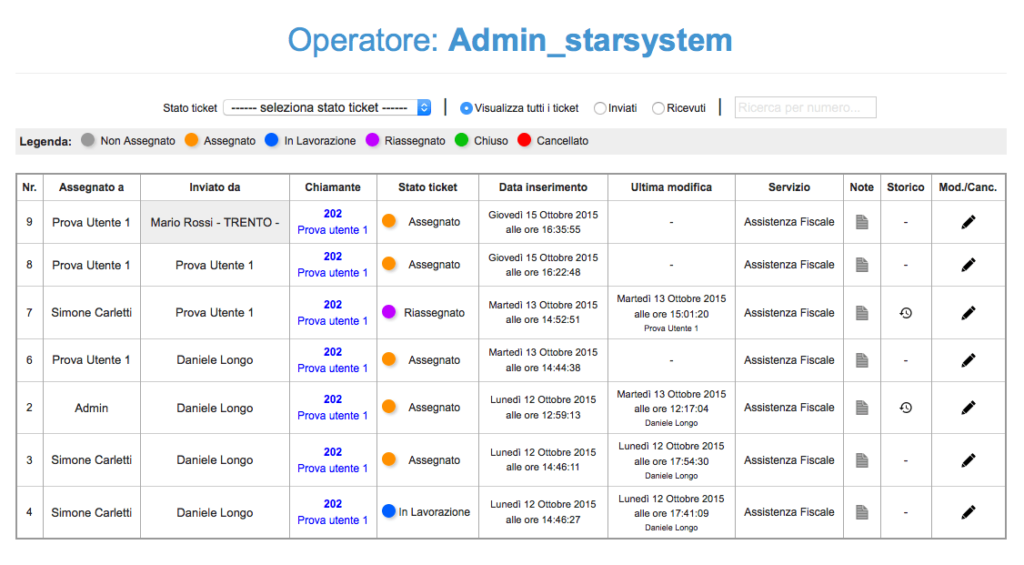Open the note document icon for ticket 3
Screen dimensions: 1024x565
[861, 460]
